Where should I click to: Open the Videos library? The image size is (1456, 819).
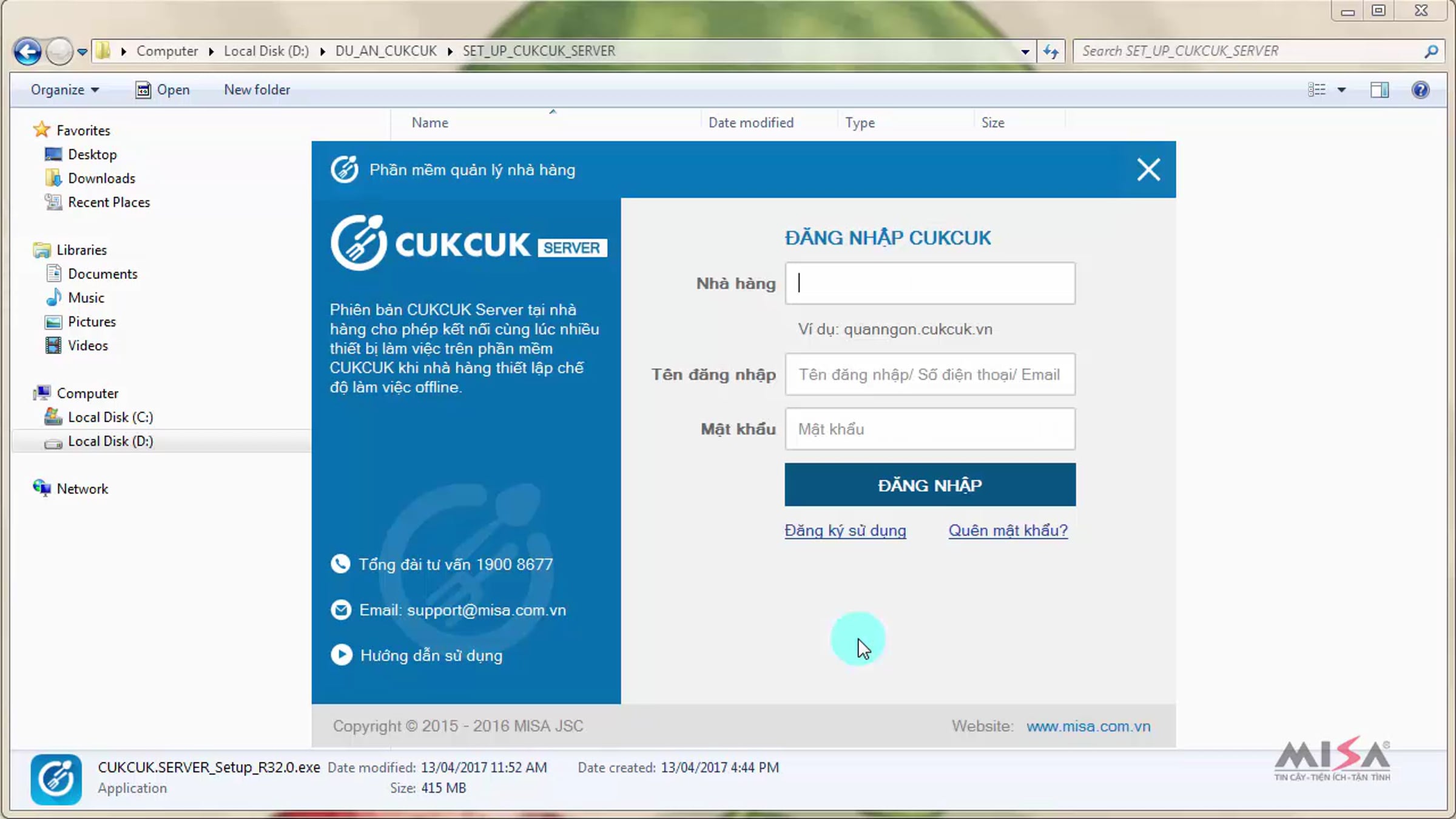88,345
